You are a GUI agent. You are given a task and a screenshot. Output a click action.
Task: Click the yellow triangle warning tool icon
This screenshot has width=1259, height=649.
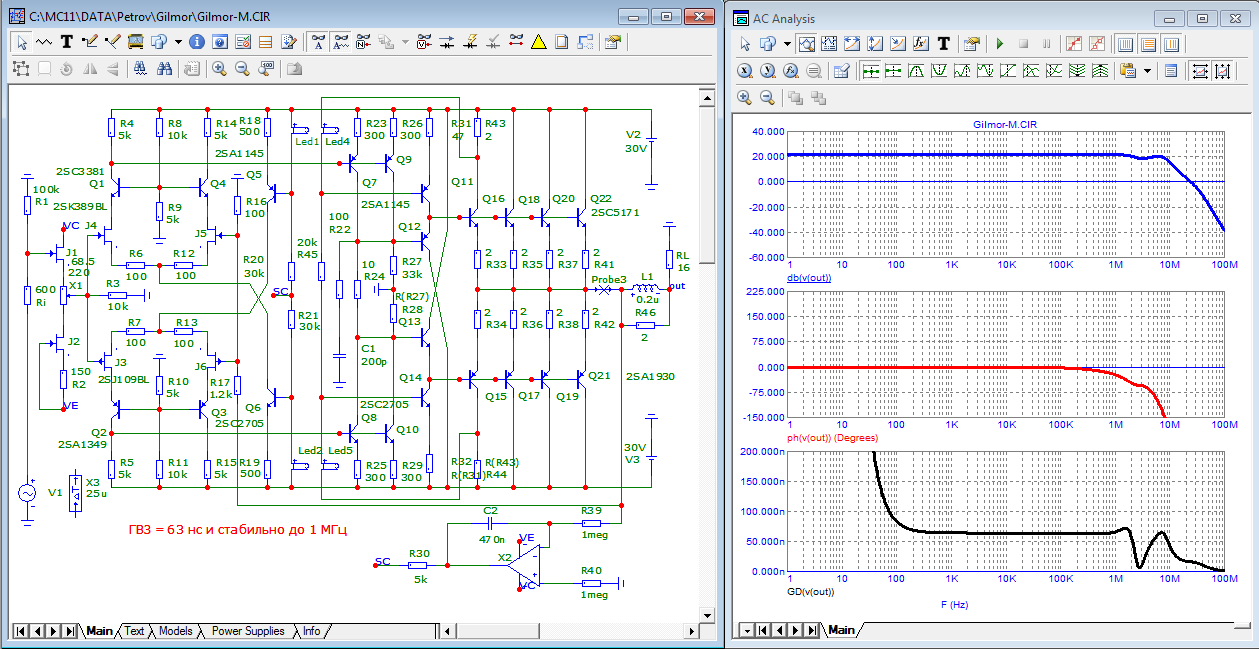tap(538, 42)
